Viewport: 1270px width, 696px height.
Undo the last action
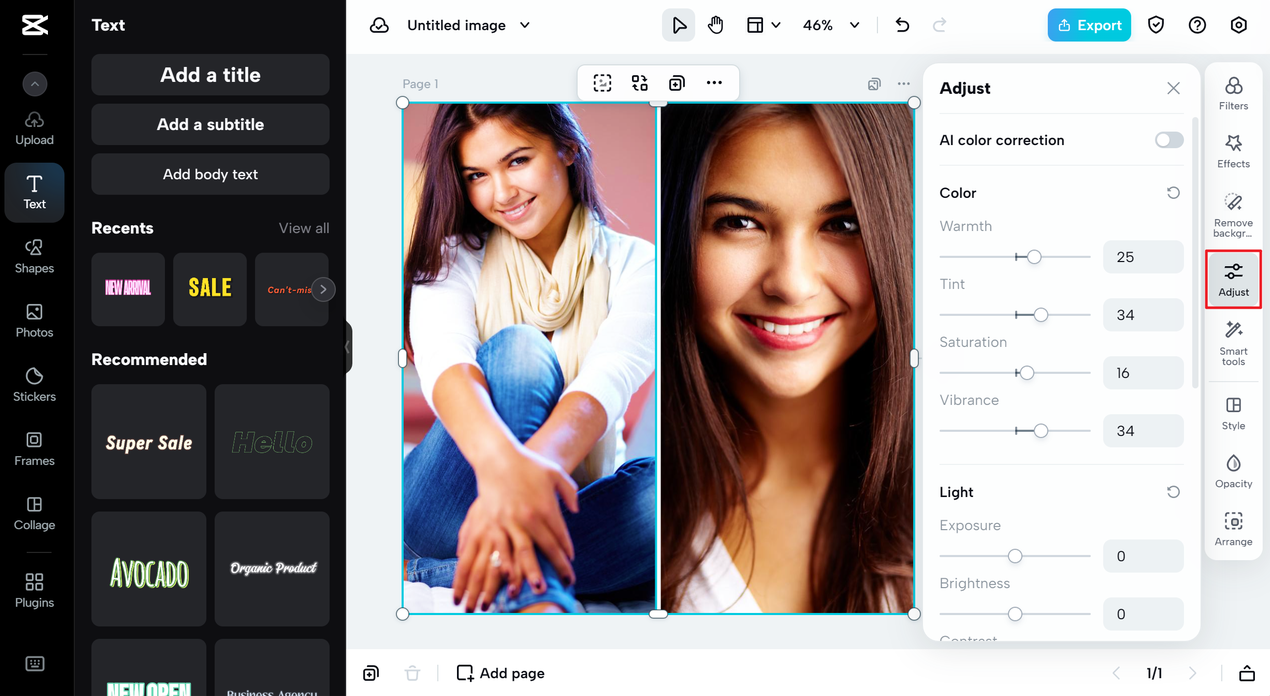tap(902, 25)
